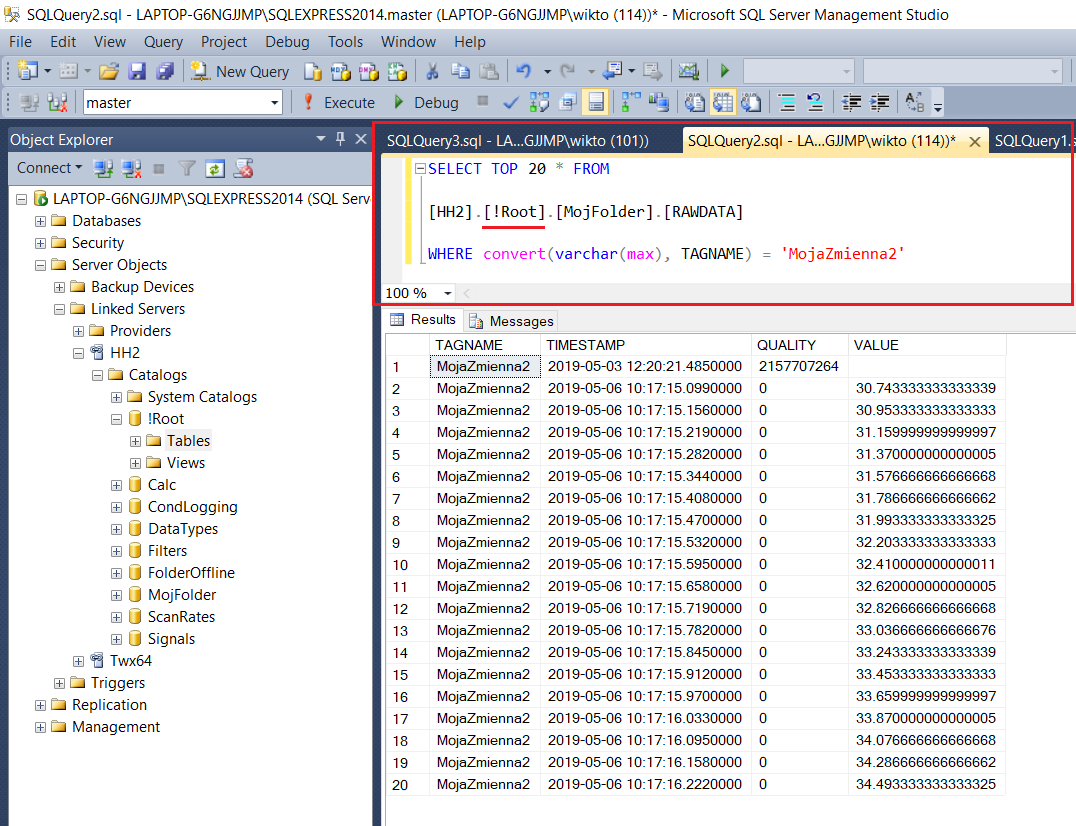This screenshot has height=826, width=1076.
Task: Click the Cut scissors icon
Action: coord(432,71)
